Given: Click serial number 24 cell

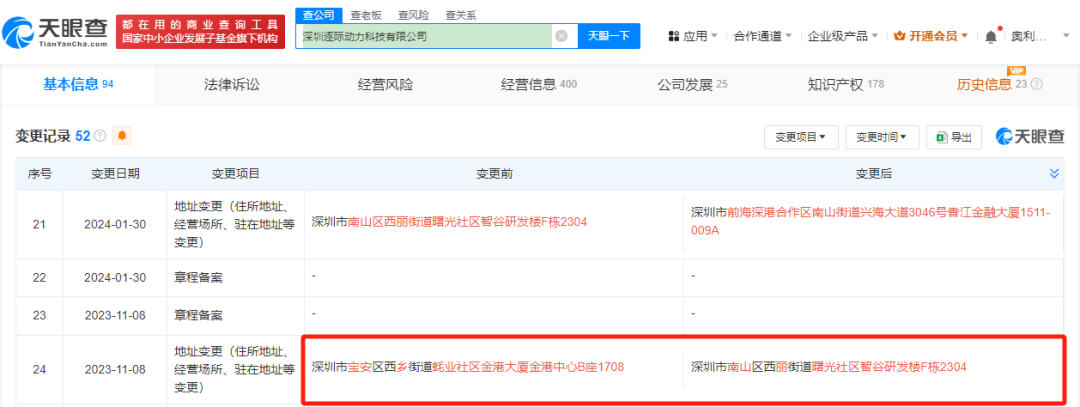Looking at the screenshot, I should [x=39, y=369].
